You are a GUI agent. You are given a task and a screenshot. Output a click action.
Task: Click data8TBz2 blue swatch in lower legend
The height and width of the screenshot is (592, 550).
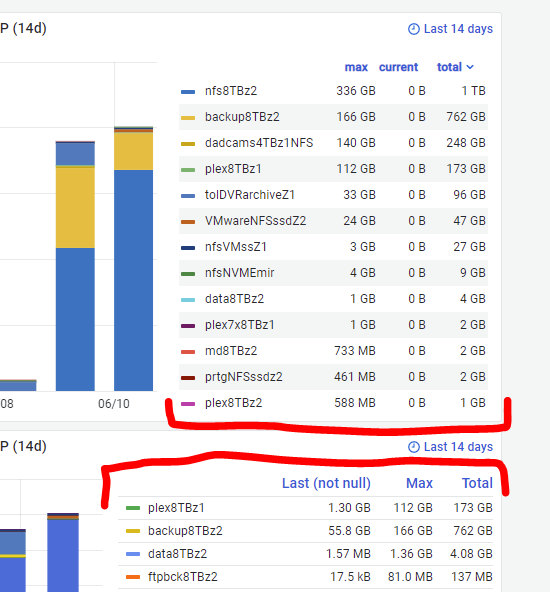point(133,554)
